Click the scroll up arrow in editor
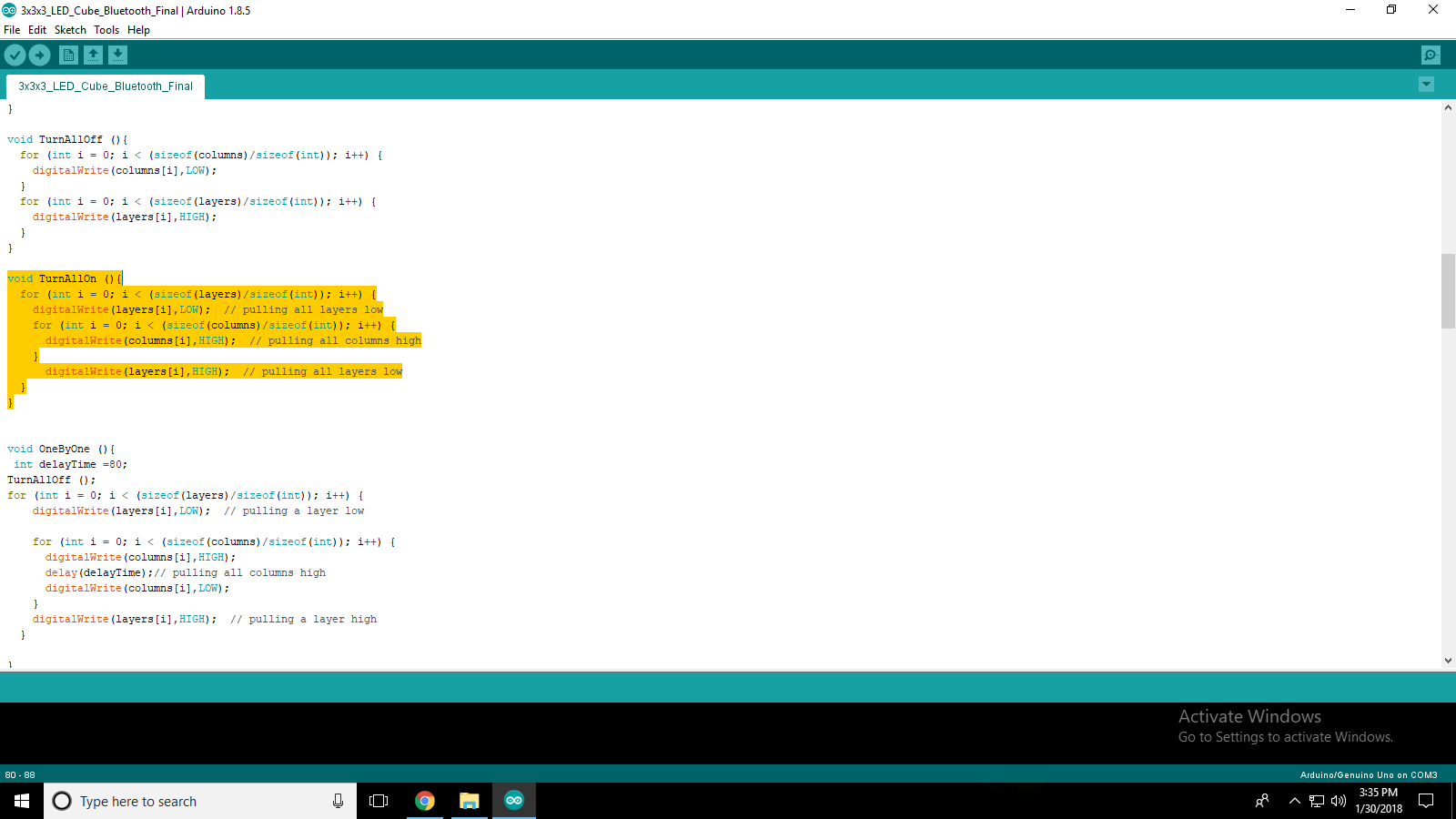 (x=1448, y=107)
